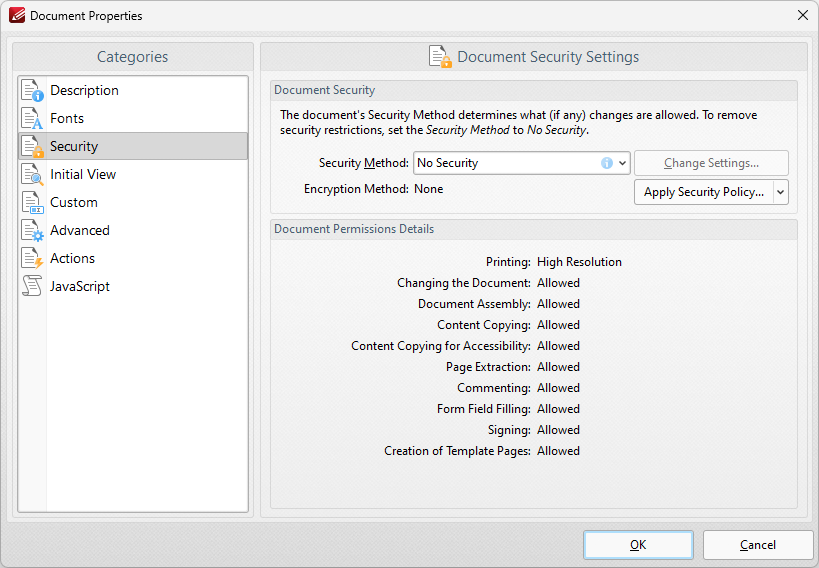This screenshot has width=819, height=568.
Task: Click the PDF editor icon in title bar
Action: [17, 16]
